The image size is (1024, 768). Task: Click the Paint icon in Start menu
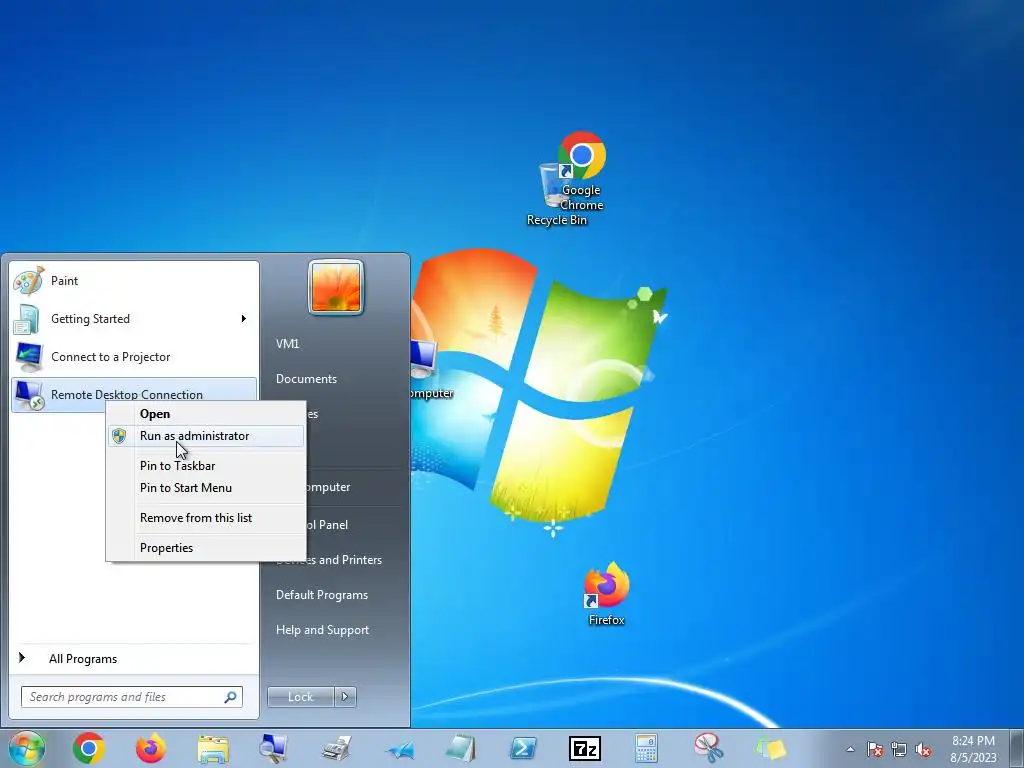pyautogui.click(x=28, y=281)
